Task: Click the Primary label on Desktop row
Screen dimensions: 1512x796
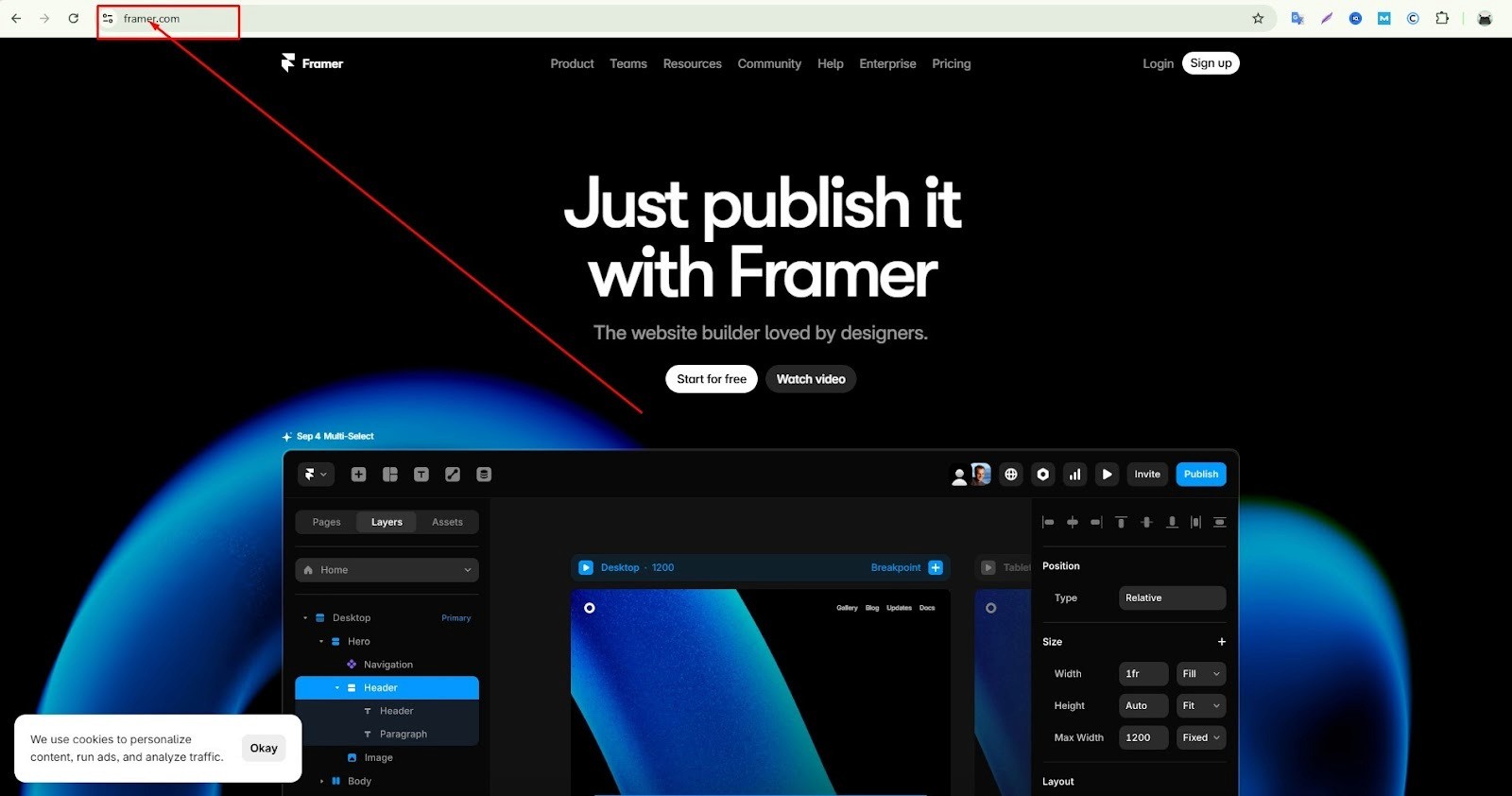Action: click(x=455, y=618)
